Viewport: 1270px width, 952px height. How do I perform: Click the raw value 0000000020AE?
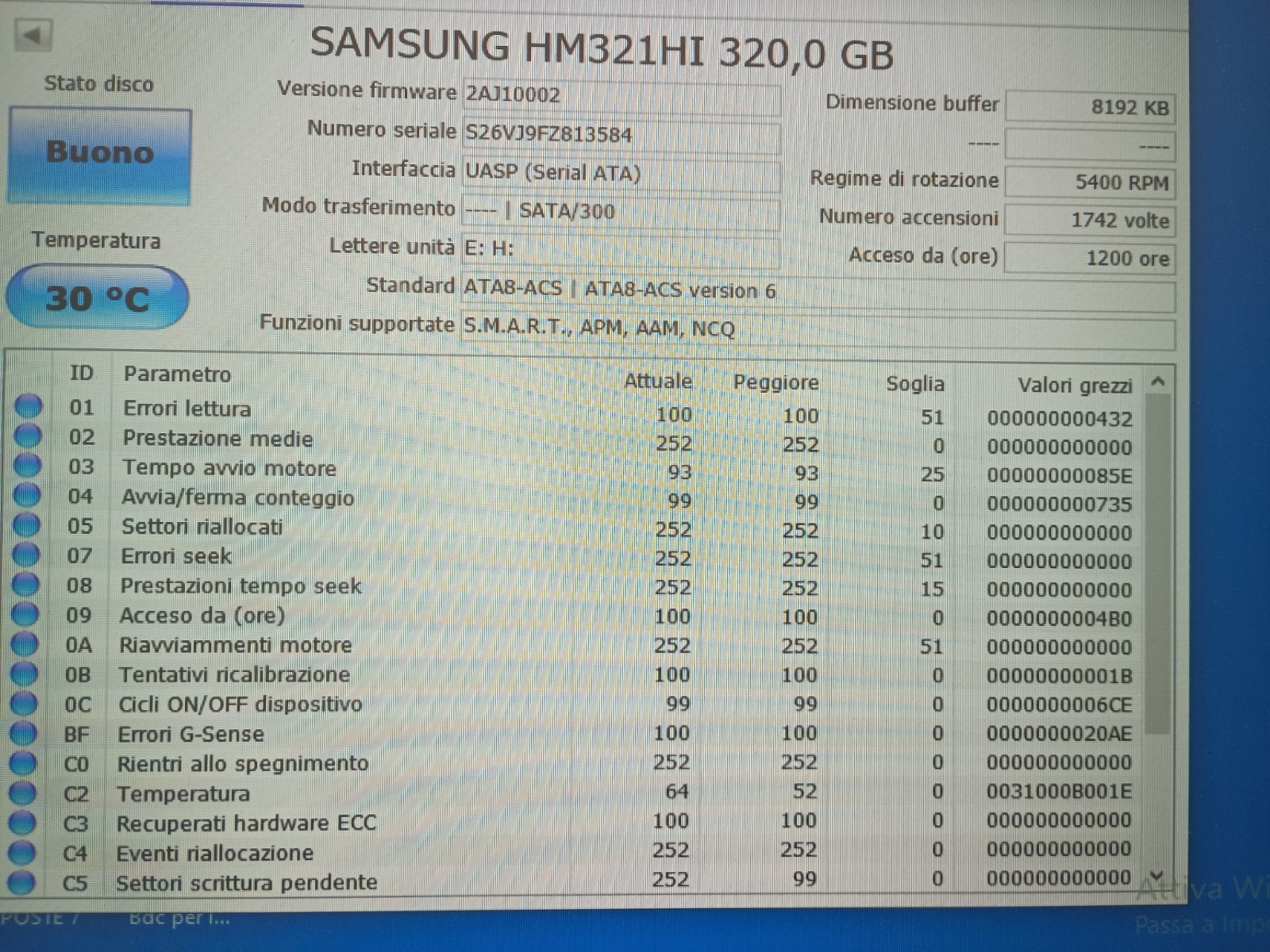tap(1059, 734)
